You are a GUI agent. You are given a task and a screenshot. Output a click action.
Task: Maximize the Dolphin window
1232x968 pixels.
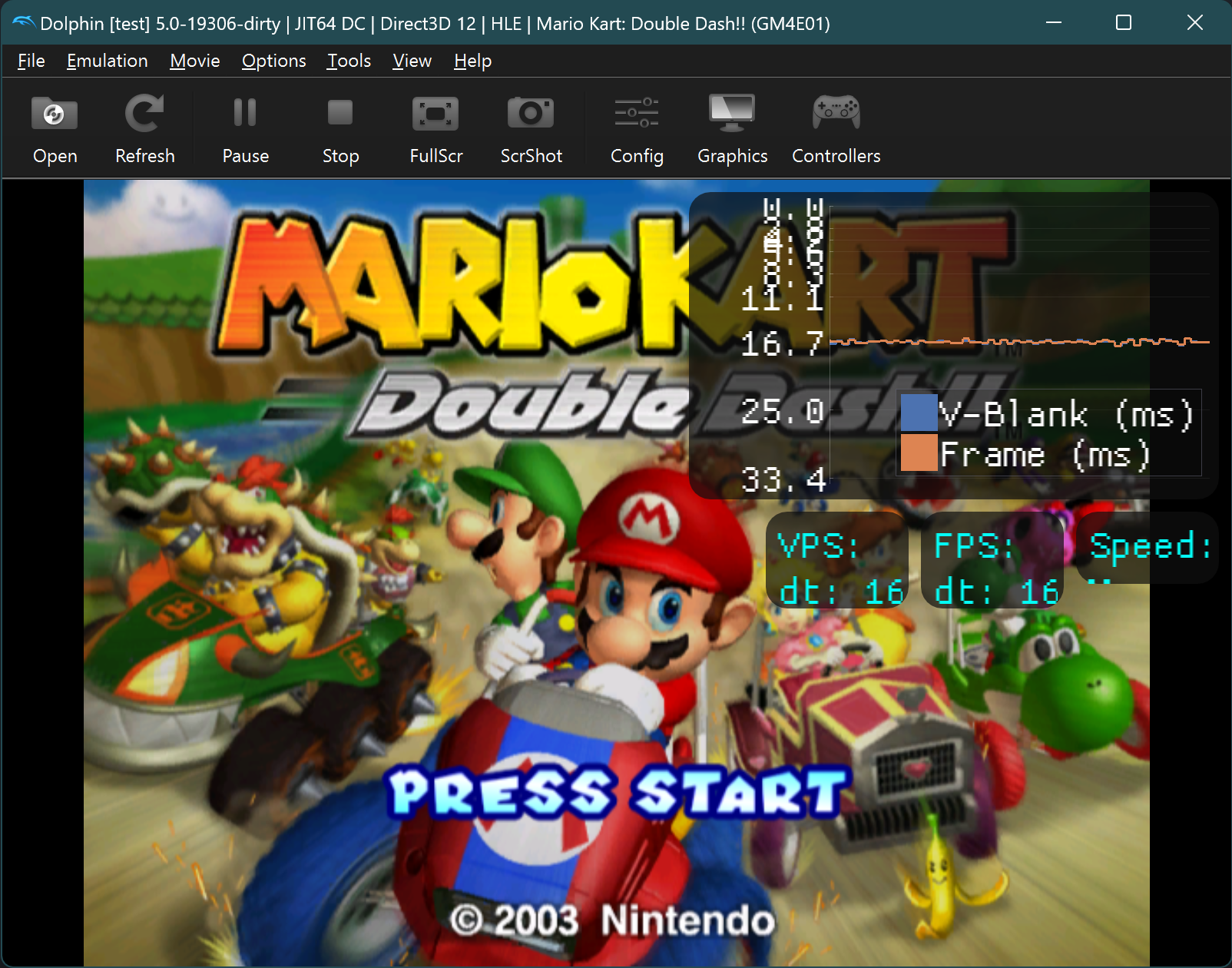[1124, 23]
